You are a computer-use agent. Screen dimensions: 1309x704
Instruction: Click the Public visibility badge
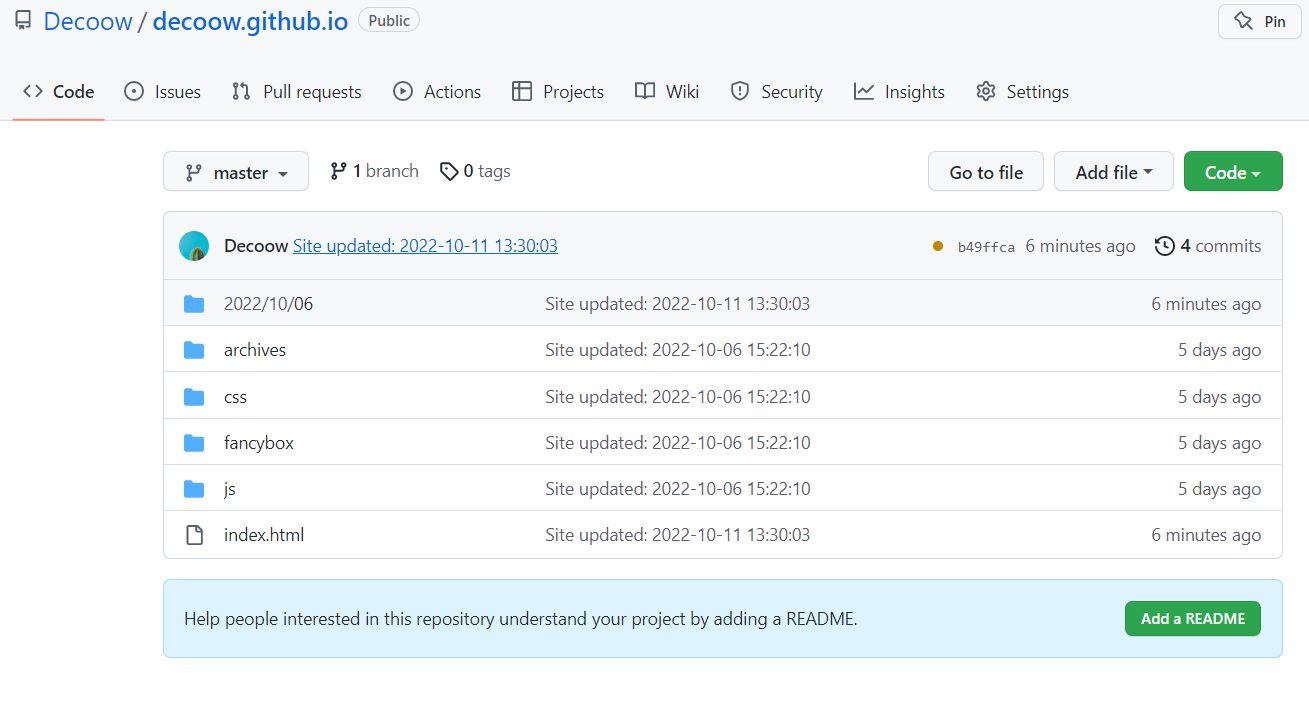tap(389, 20)
